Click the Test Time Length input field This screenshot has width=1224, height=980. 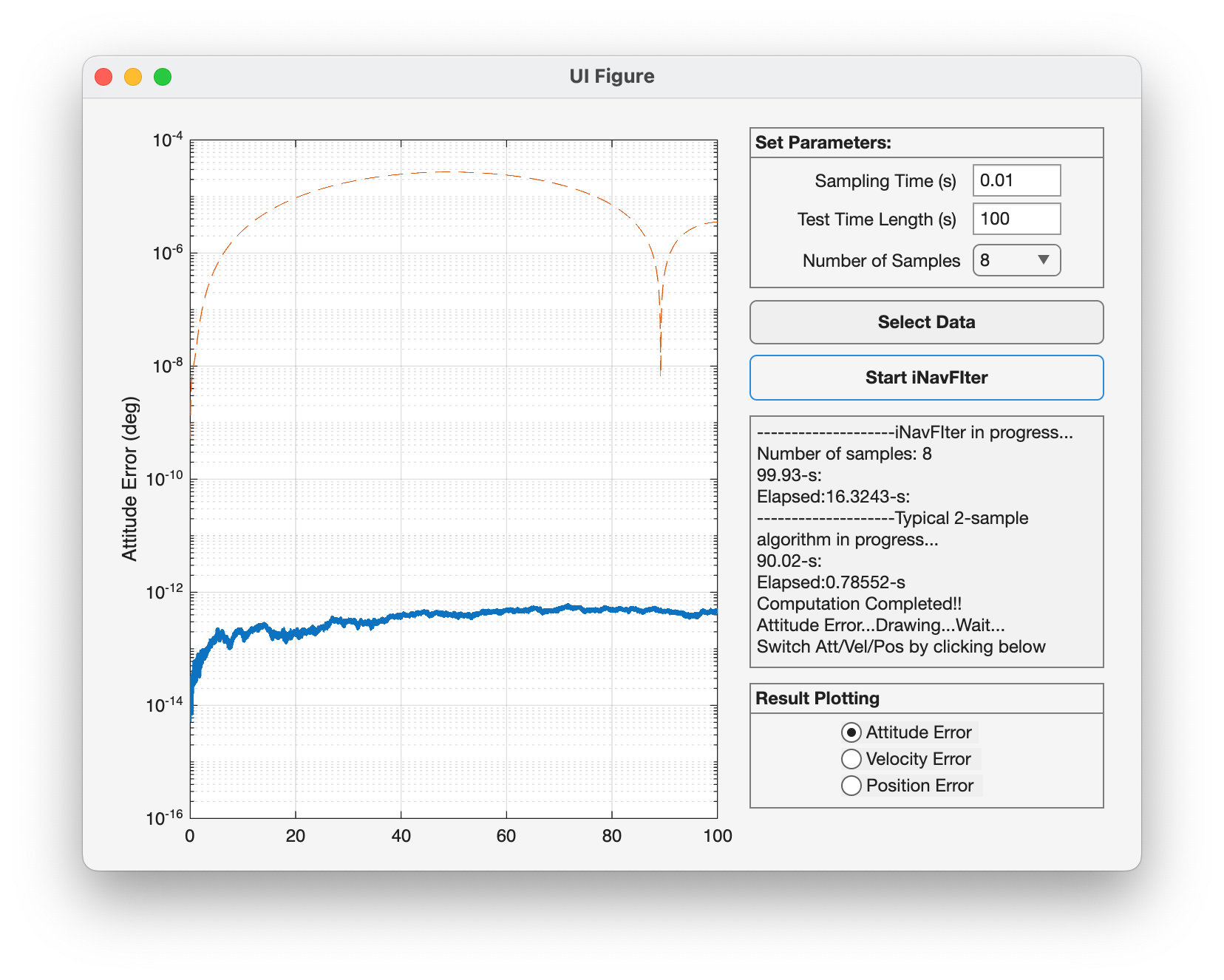1016,219
